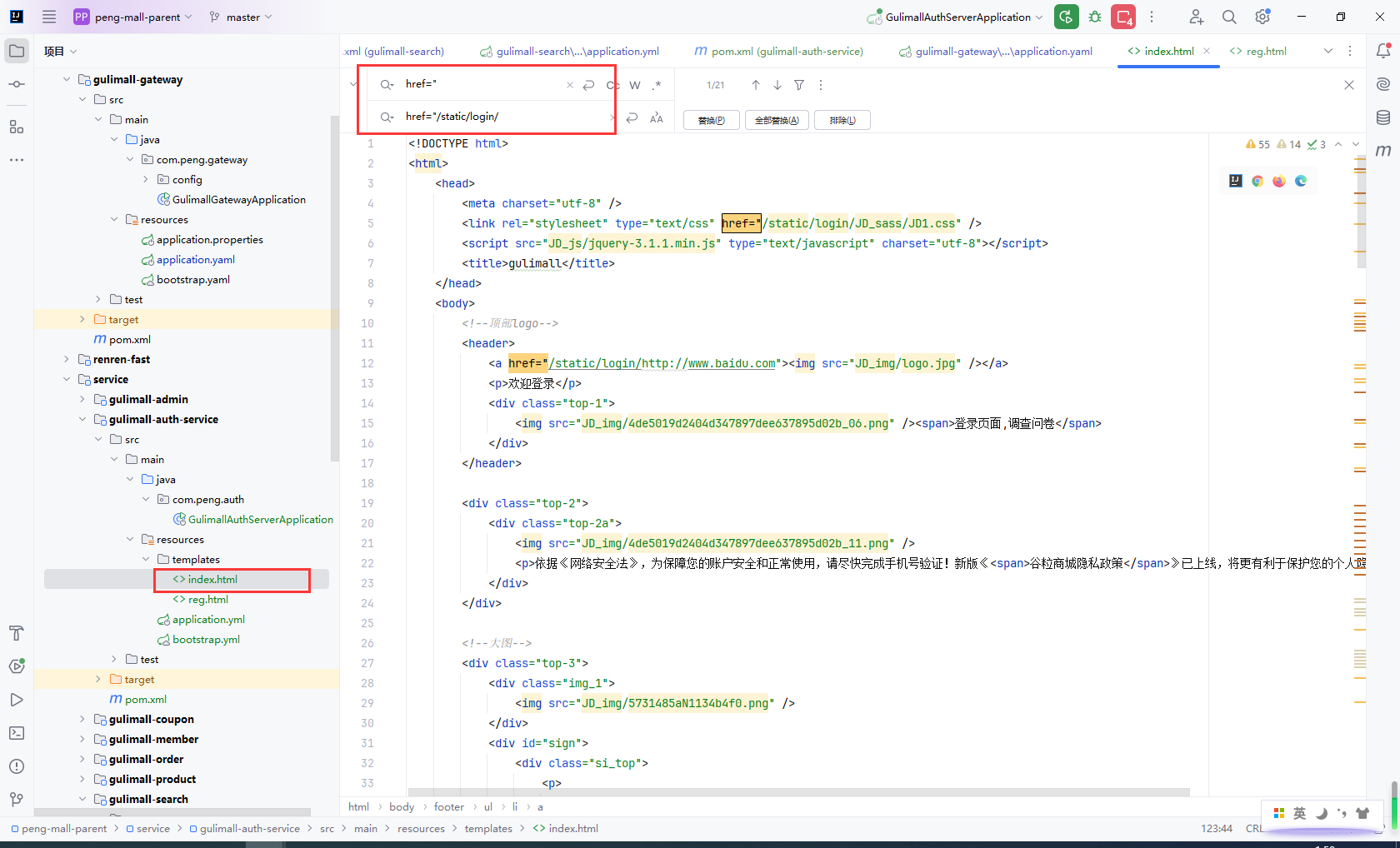Preview page in Firefox browser
1400x848 pixels.
pyautogui.click(x=1279, y=181)
